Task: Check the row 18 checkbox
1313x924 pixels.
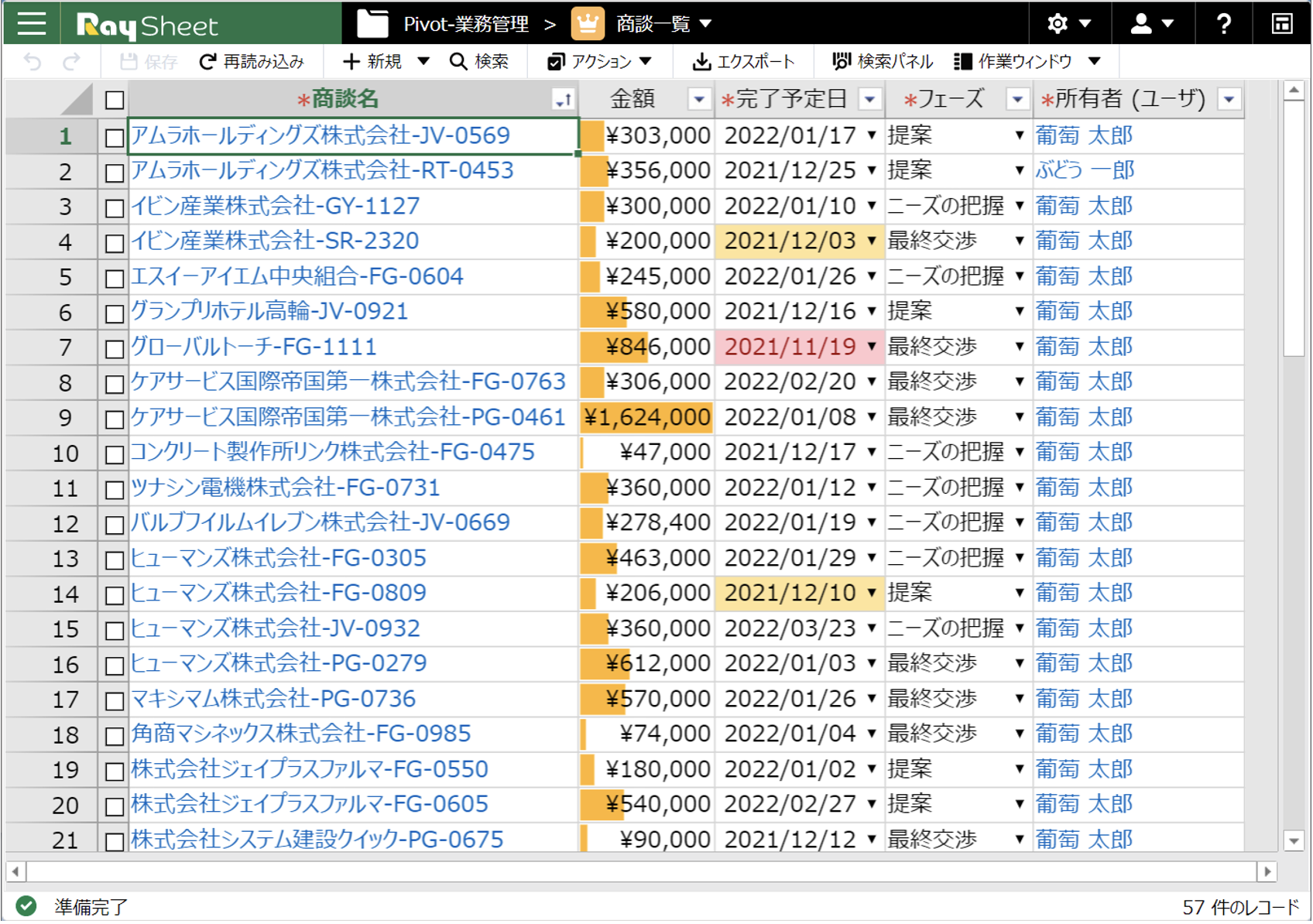Action: 115,736
